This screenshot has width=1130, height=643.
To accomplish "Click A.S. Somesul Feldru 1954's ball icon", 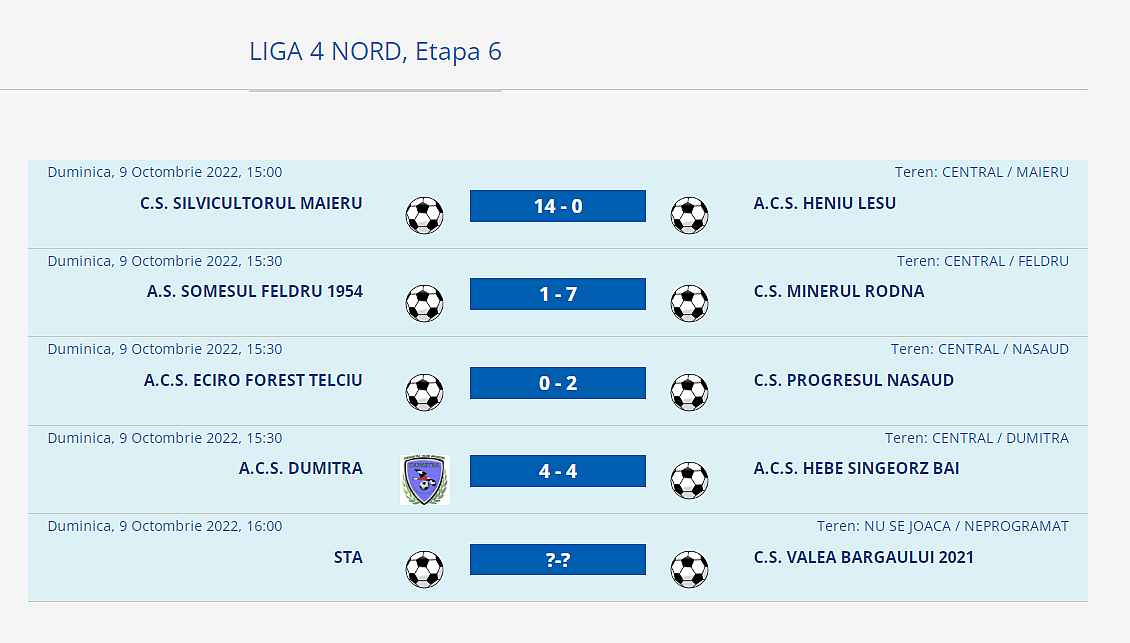I will pyautogui.click(x=424, y=303).
